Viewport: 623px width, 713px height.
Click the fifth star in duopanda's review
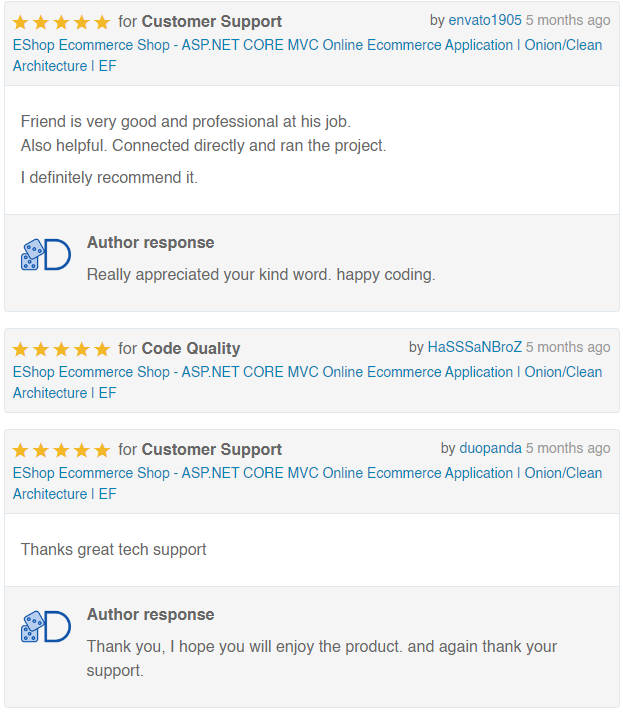click(101, 450)
